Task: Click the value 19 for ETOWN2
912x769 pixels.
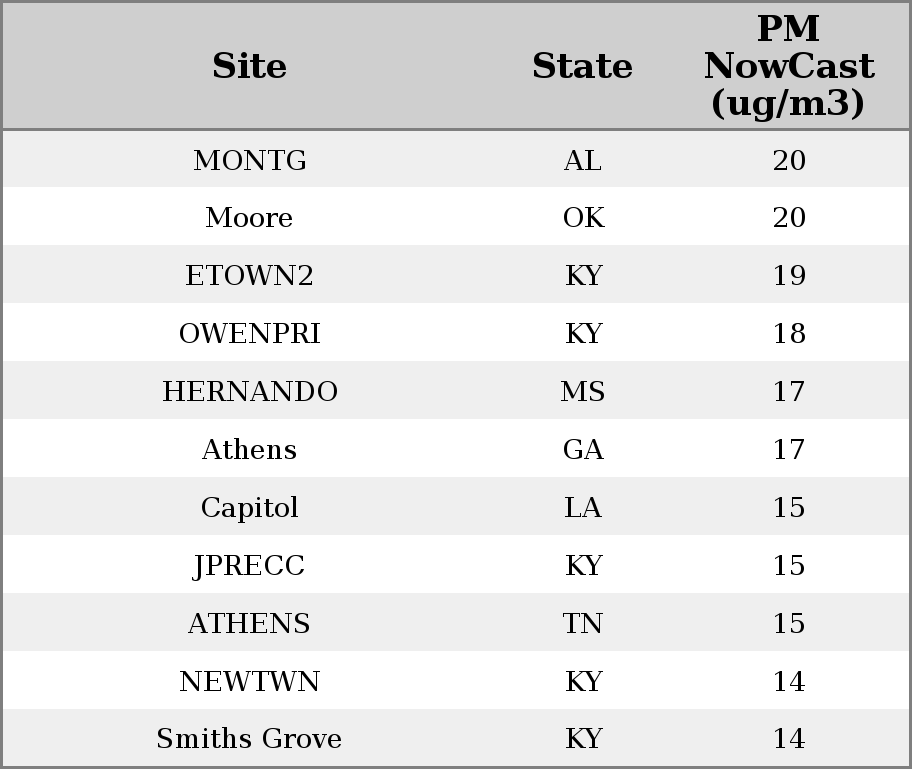Action: pyautogui.click(x=789, y=275)
